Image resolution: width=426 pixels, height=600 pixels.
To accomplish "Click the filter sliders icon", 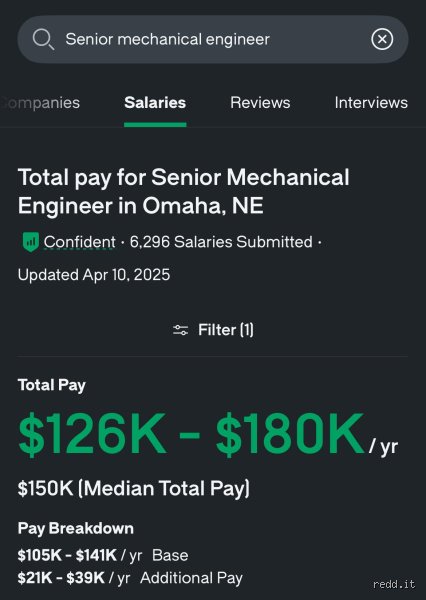I will click(x=180, y=330).
